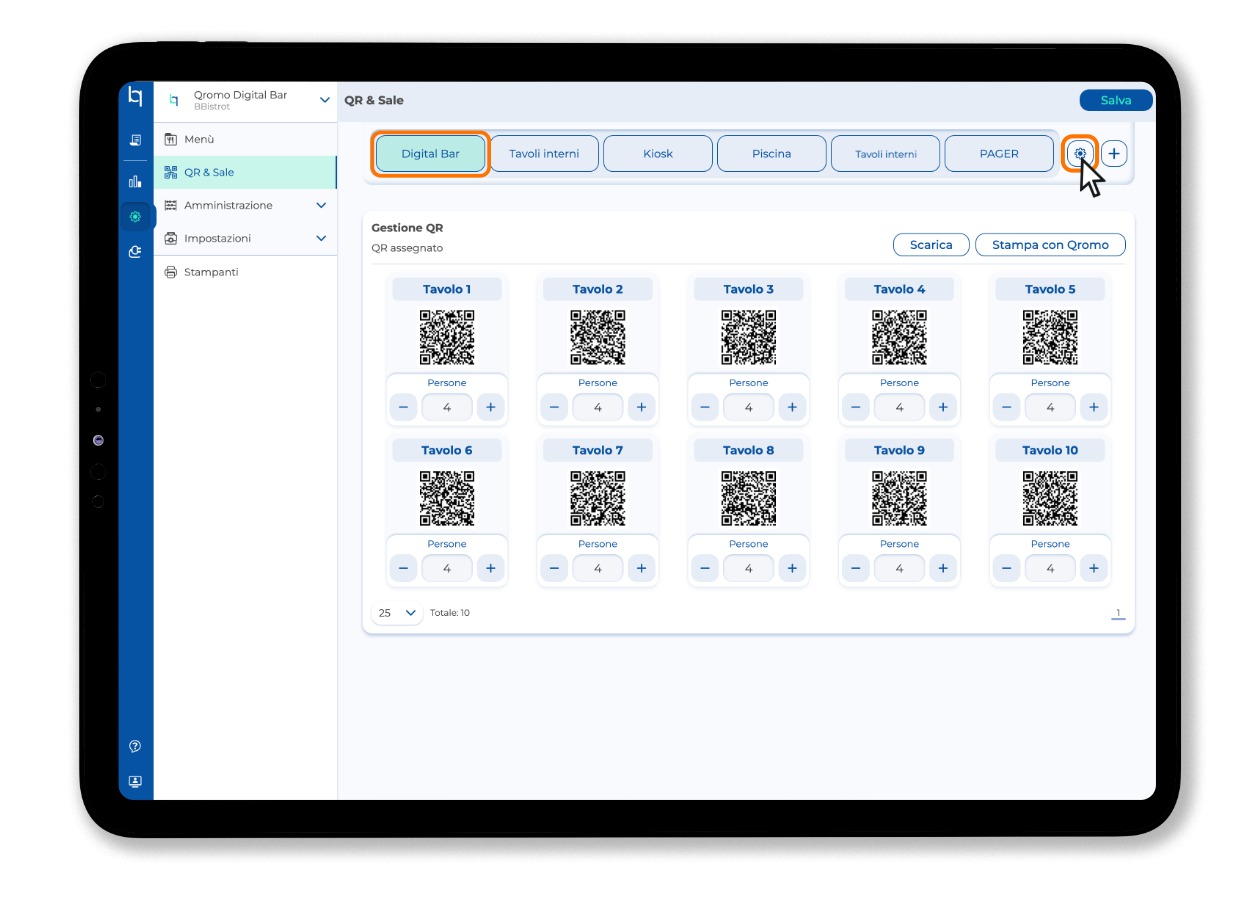
Task: Click the Scarica button
Action: [931, 245]
